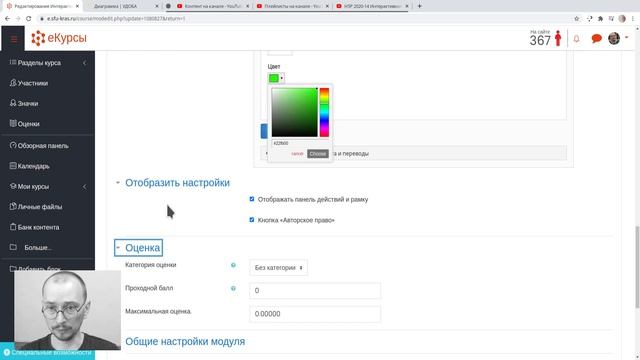Click the hex color value field
The width and height of the screenshot is (640, 360).
[x=300, y=143]
